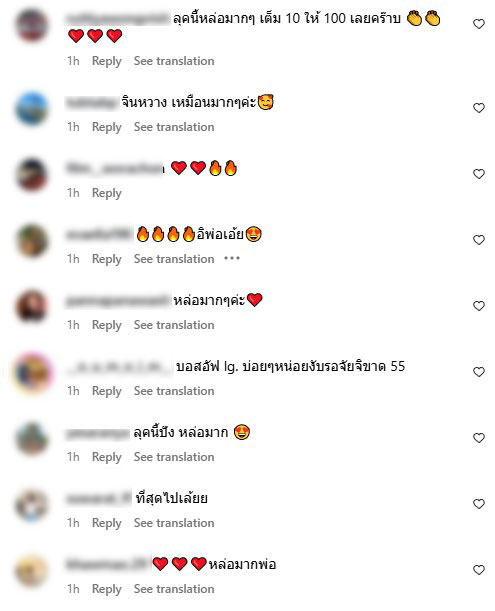Like the หล่อมากพ่อ comment
The width and height of the screenshot is (495, 611).
pos(479,570)
